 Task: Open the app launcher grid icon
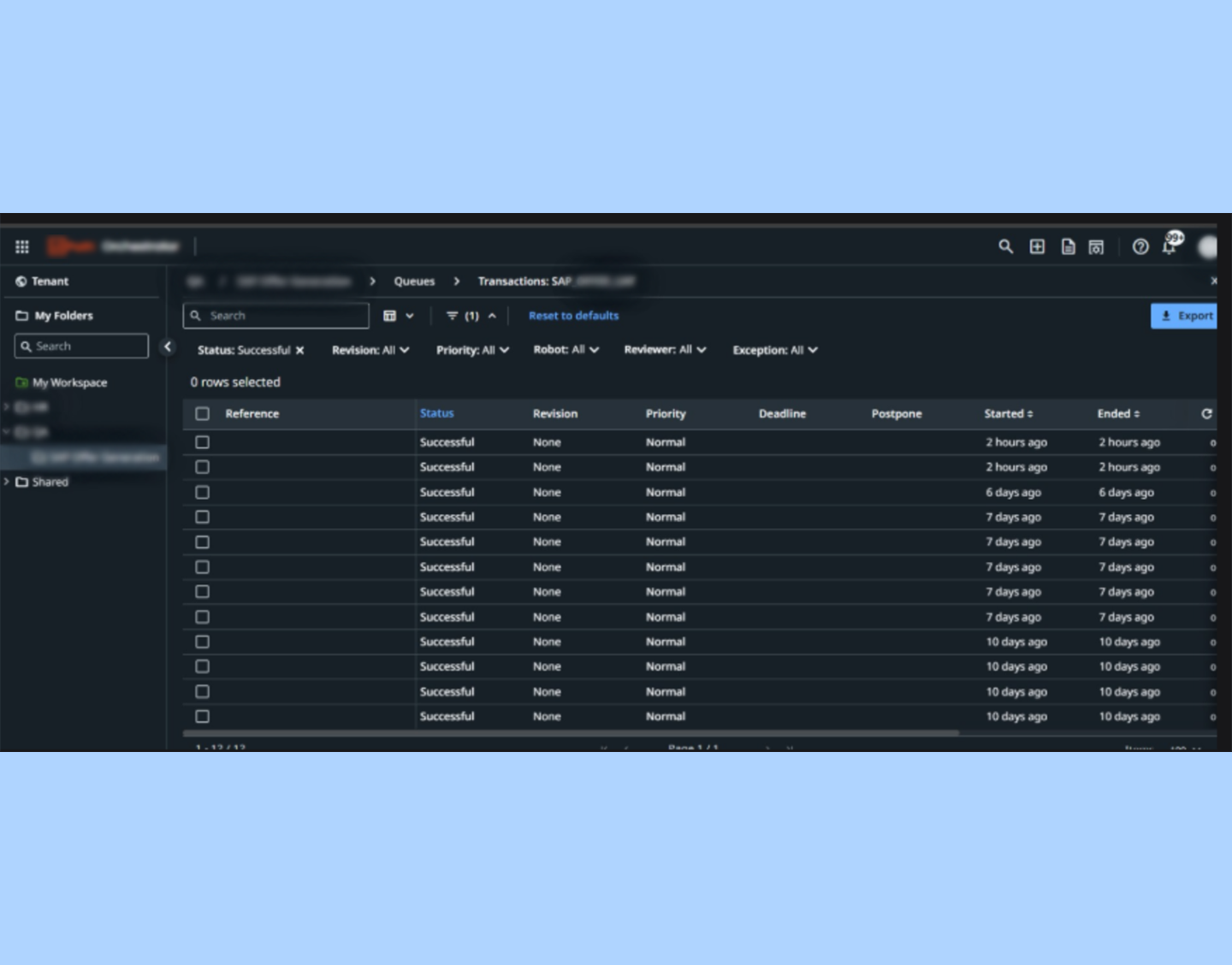(22, 247)
